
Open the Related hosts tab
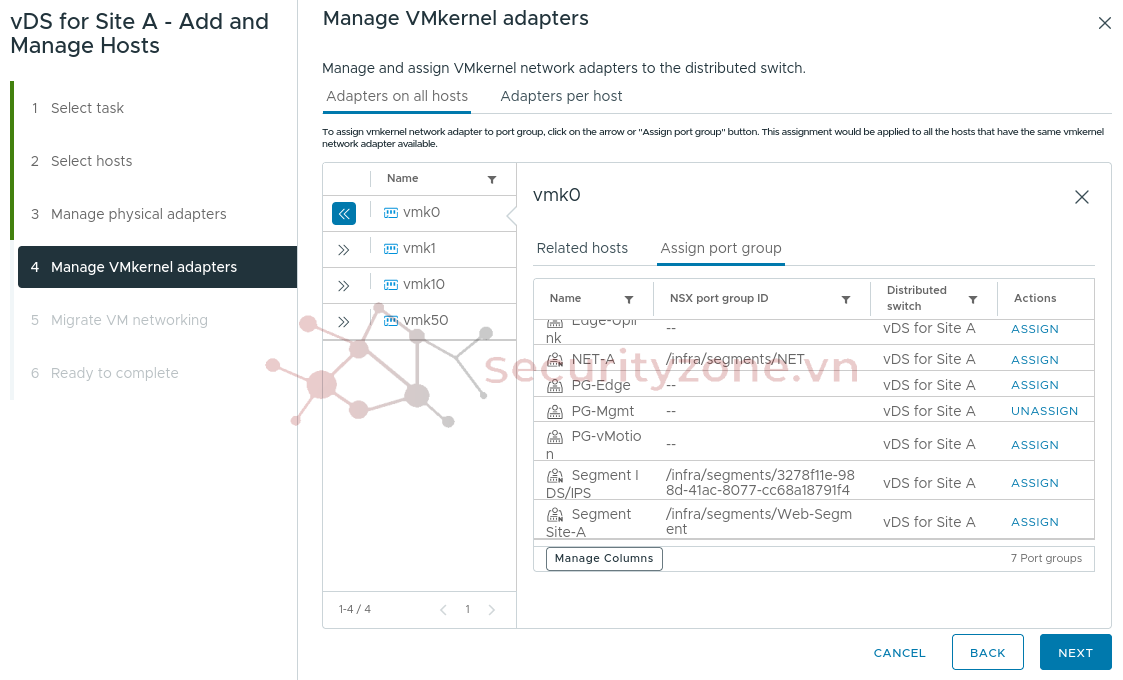[582, 248]
